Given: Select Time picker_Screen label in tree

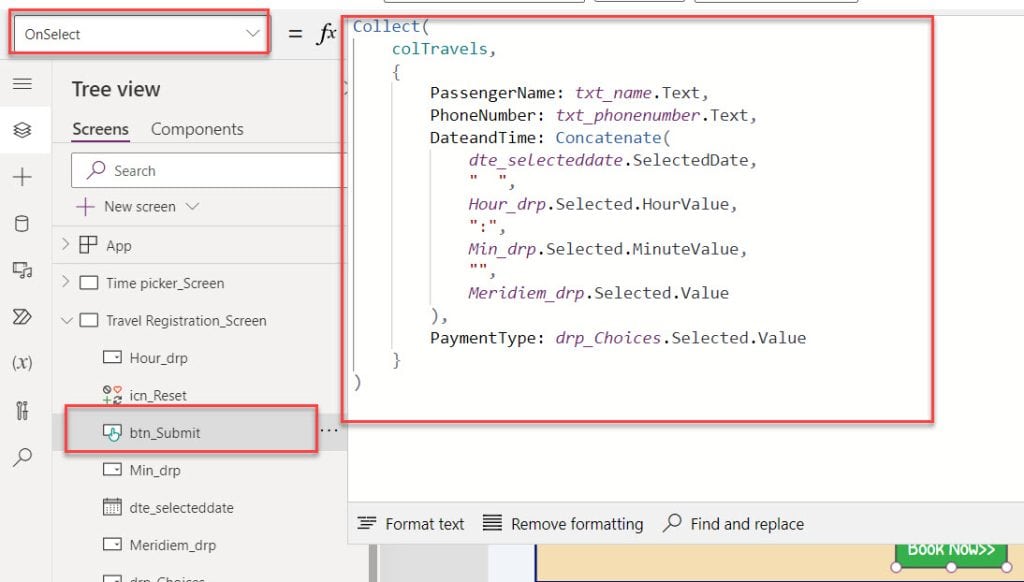Looking at the screenshot, I should [165, 283].
